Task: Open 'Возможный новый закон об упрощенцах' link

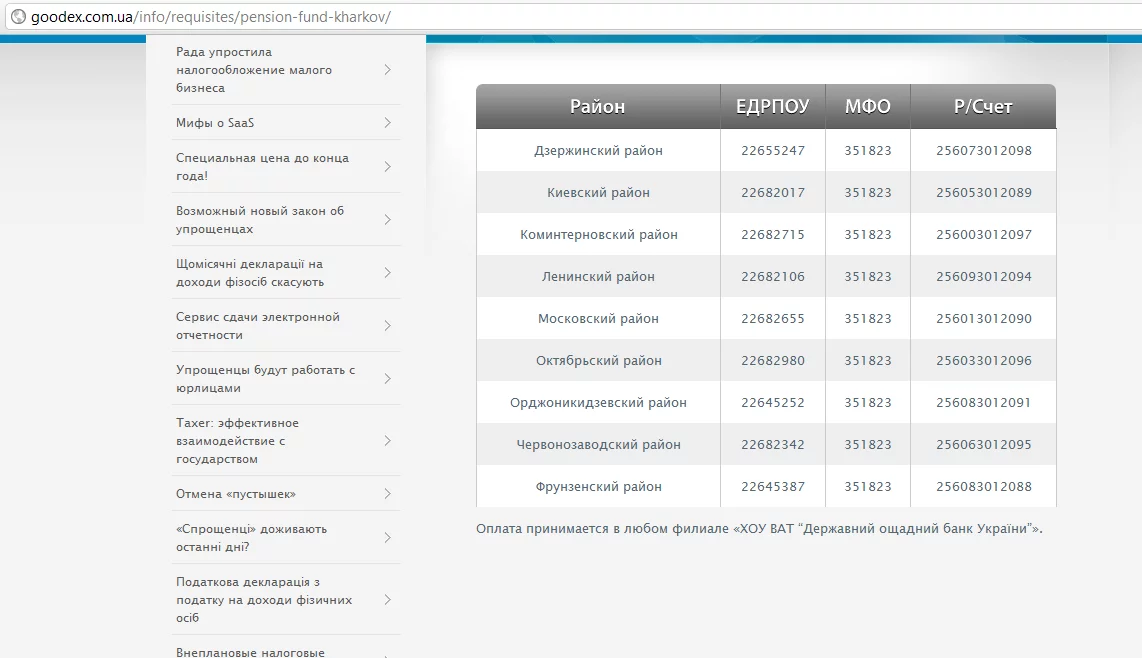Action: (x=260, y=219)
